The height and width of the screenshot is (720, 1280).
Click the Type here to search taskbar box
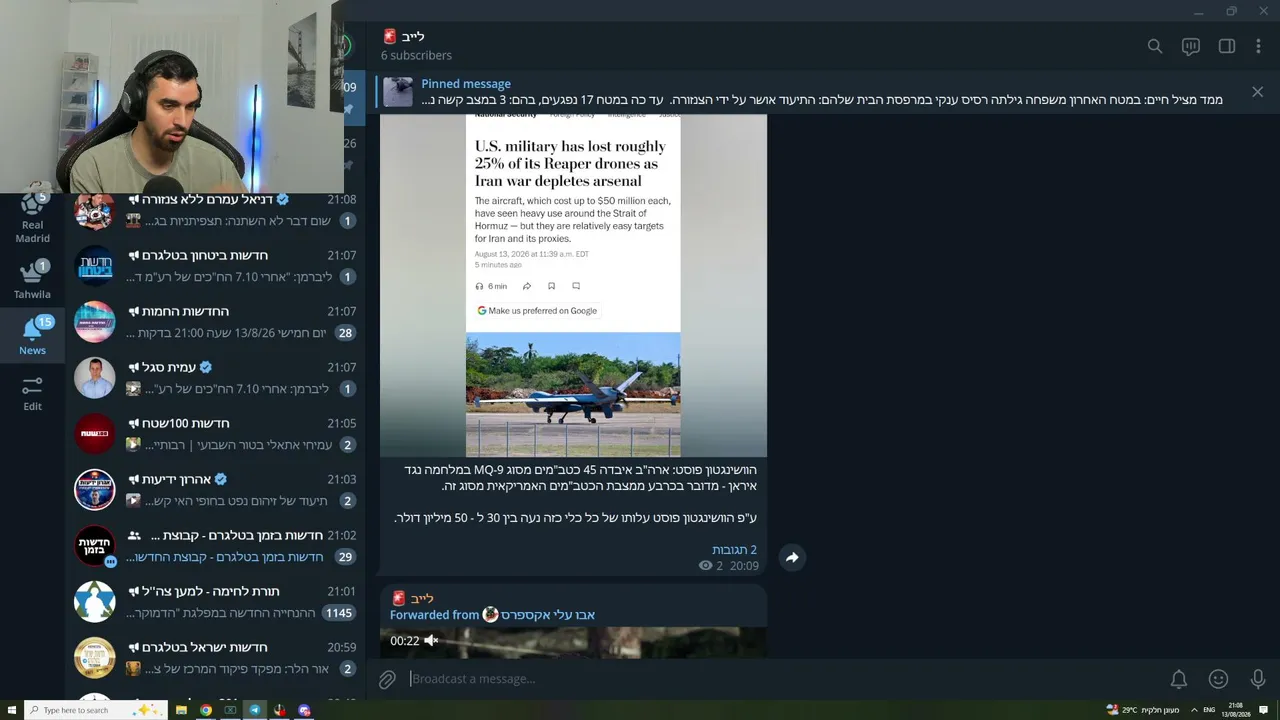(95, 710)
